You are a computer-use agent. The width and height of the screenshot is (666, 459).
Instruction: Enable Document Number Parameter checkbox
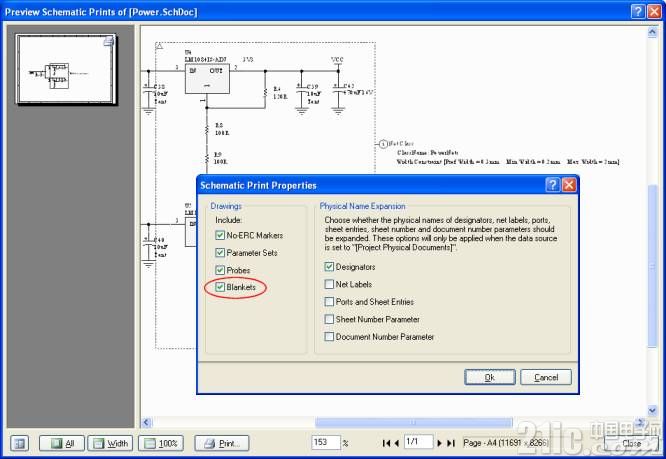point(329,336)
